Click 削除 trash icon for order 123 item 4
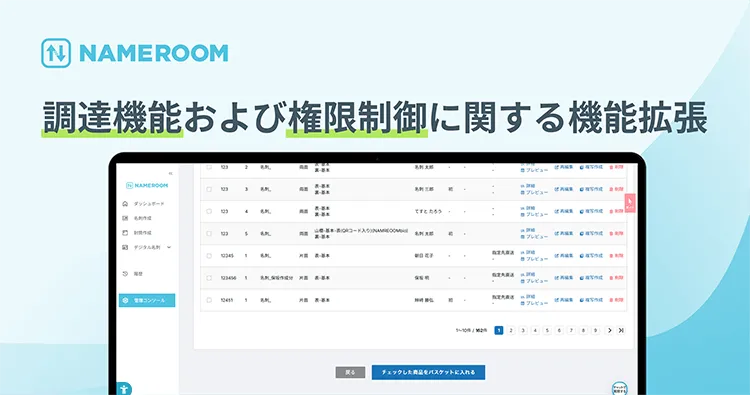Image resolution: width=750 pixels, height=395 pixels. click(x=611, y=211)
